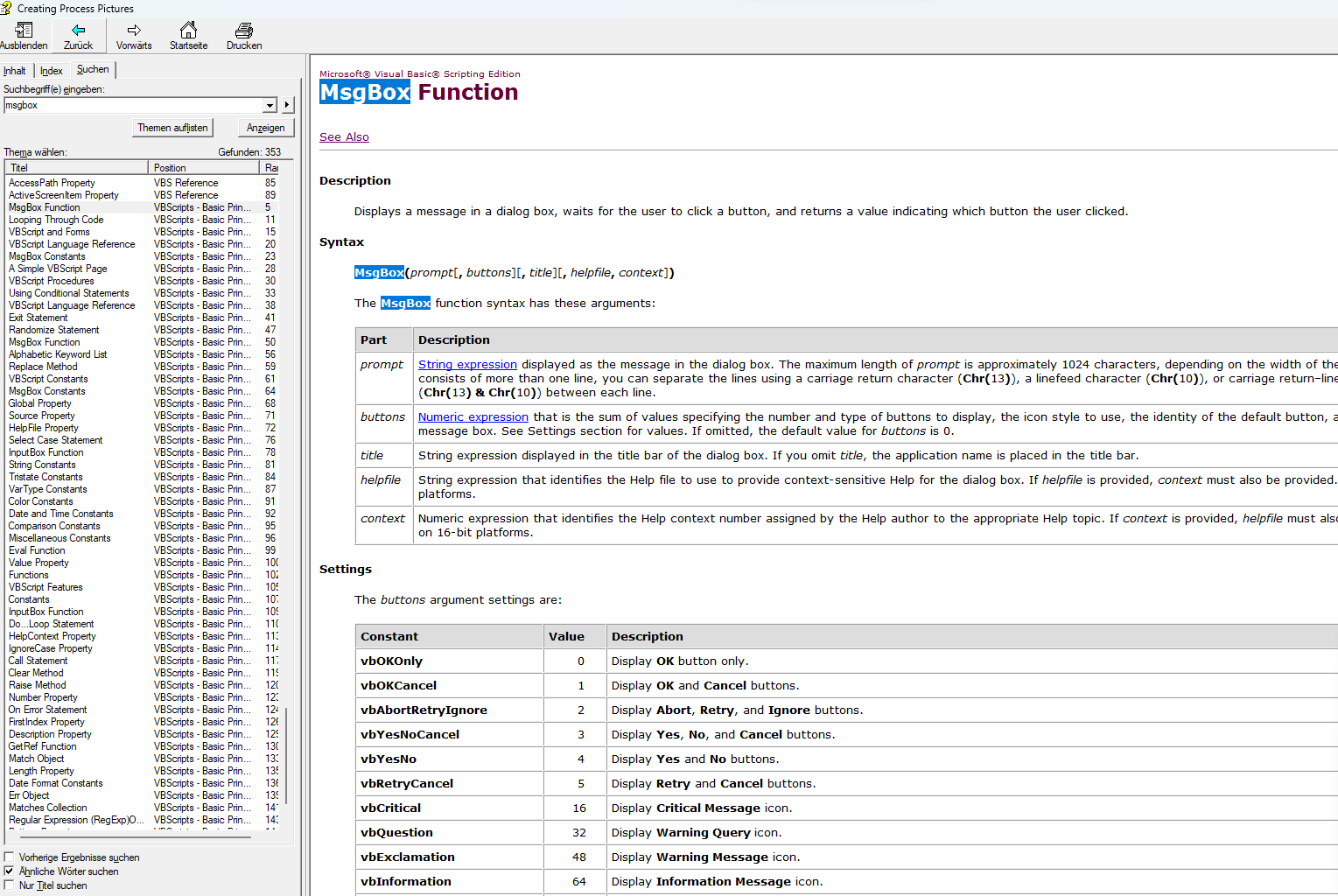Select Tristate Constants result
Image resolution: width=1338 pixels, height=896 pixels.
pos(46,477)
